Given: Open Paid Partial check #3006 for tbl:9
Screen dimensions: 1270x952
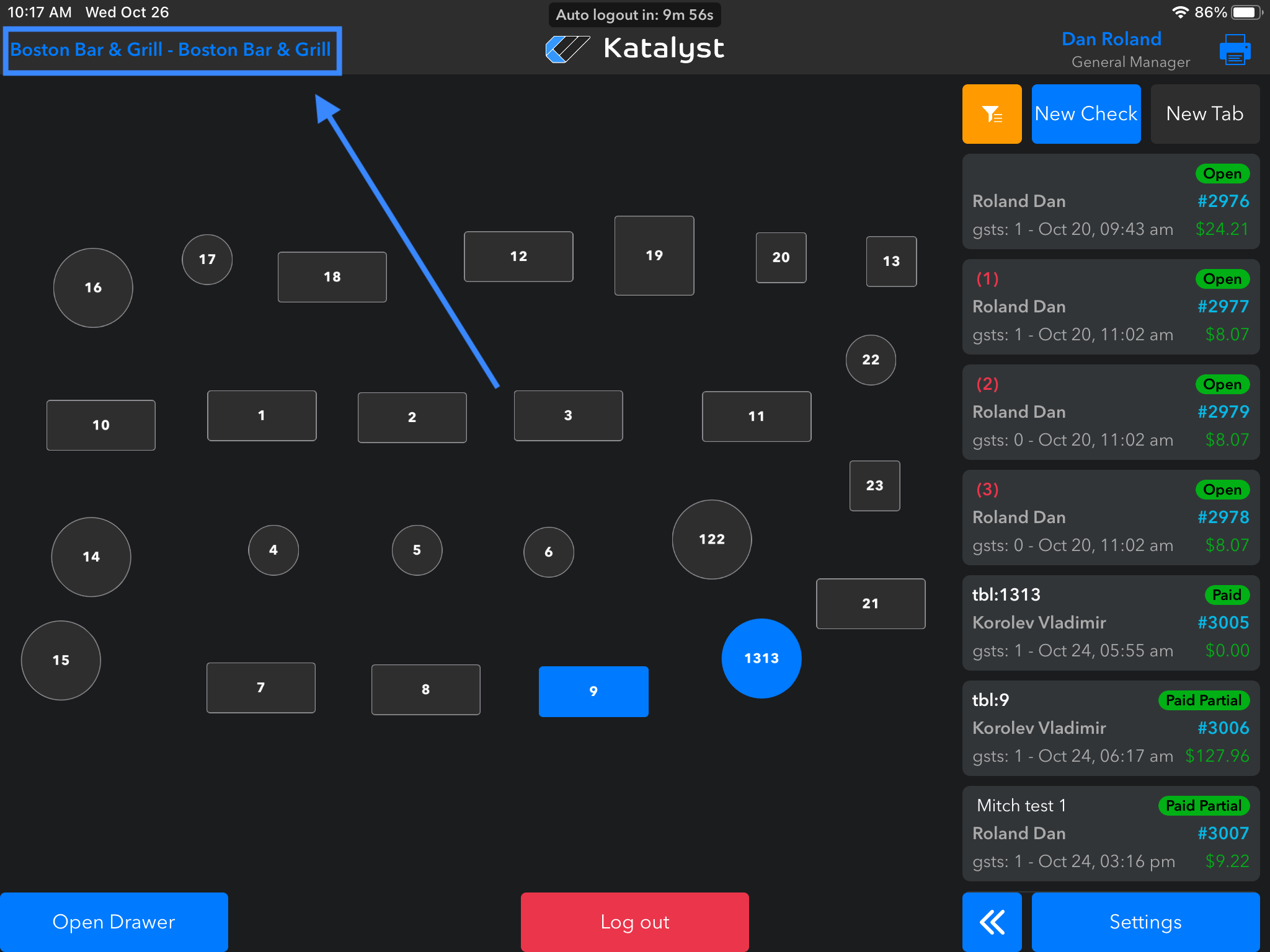Looking at the screenshot, I should tap(1110, 728).
